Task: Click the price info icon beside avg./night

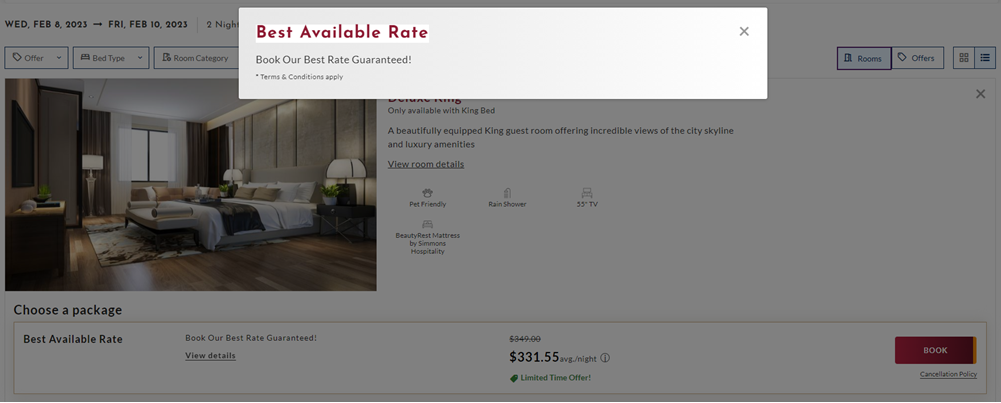Action: pyautogui.click(x=605, y=358)
